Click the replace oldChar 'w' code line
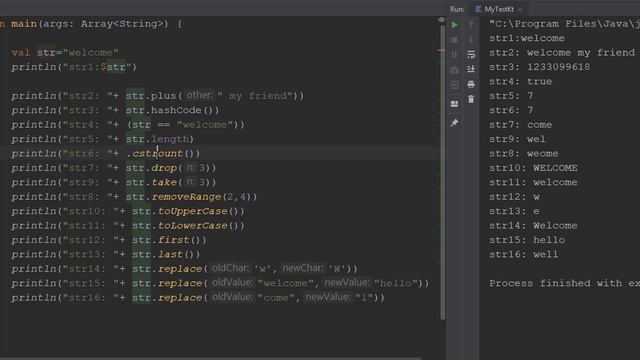 coord(184,269)
